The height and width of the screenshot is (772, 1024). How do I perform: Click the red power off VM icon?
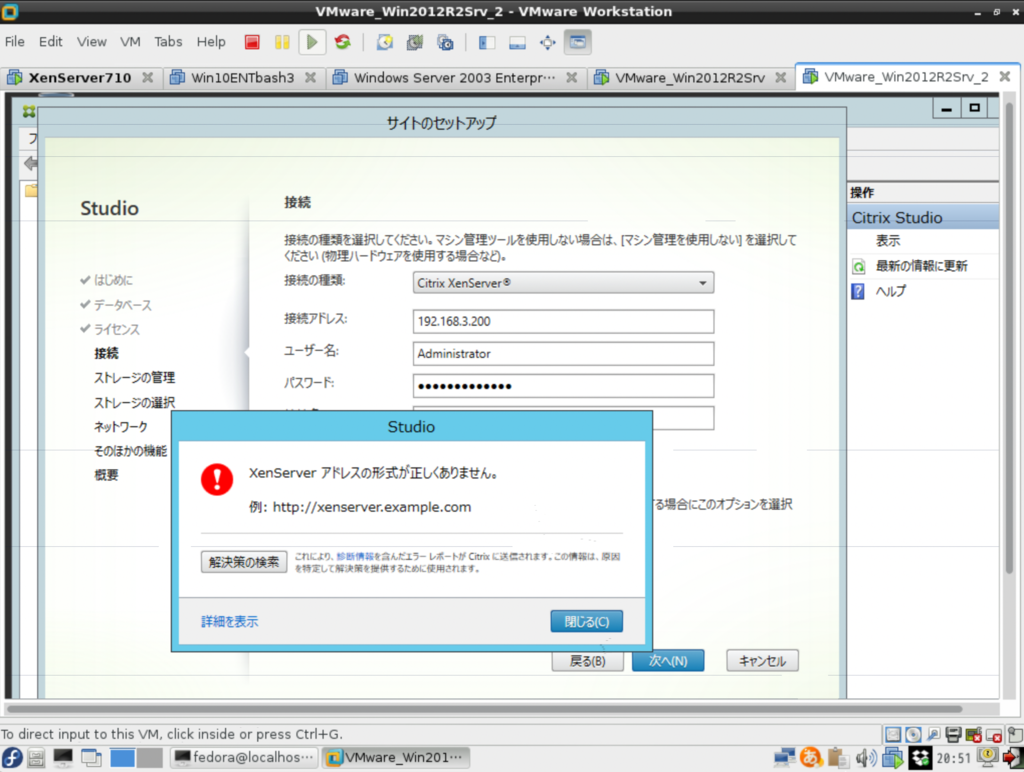[x=251, y=42]
